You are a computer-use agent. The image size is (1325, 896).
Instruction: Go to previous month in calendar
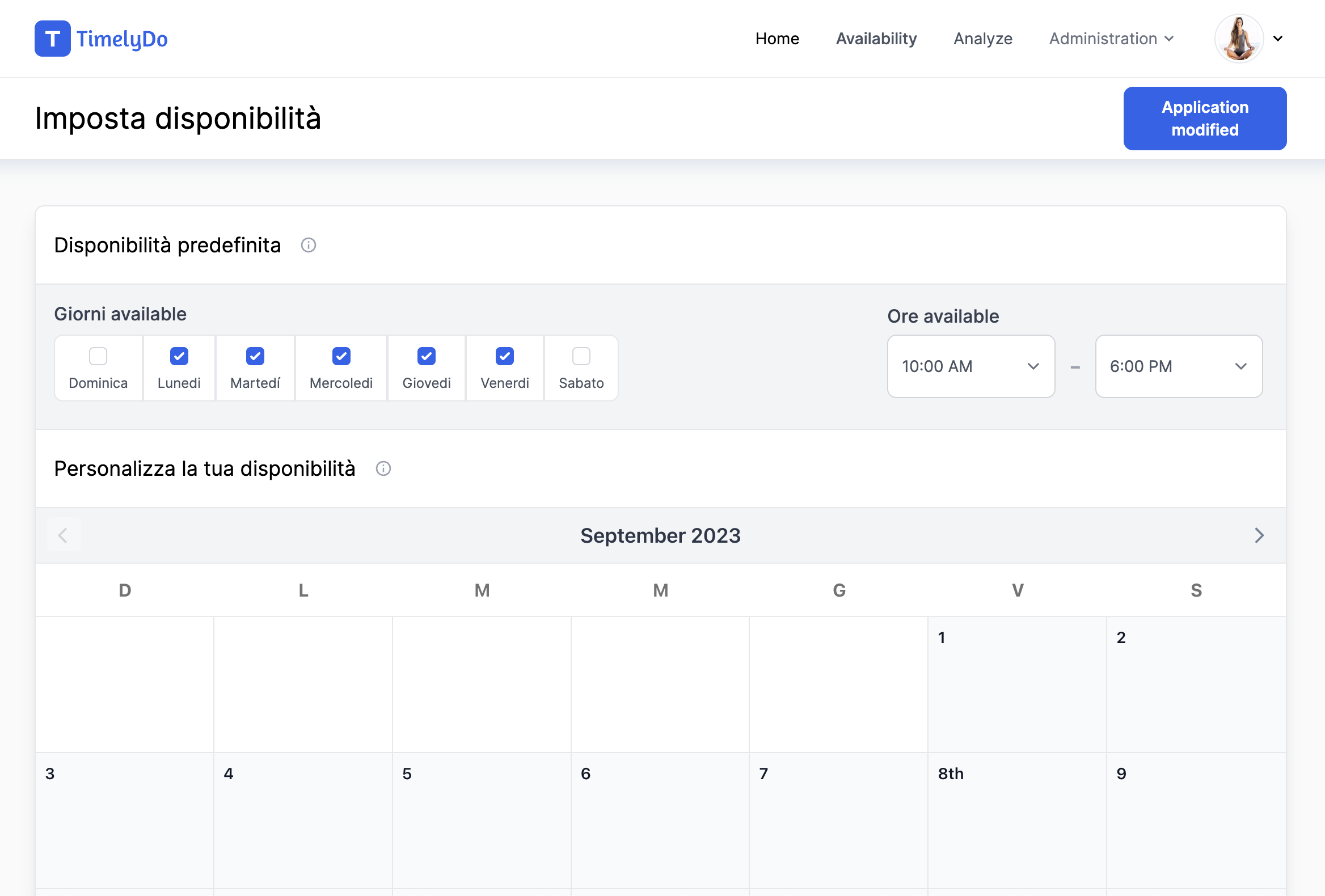(x=64, y=535)
